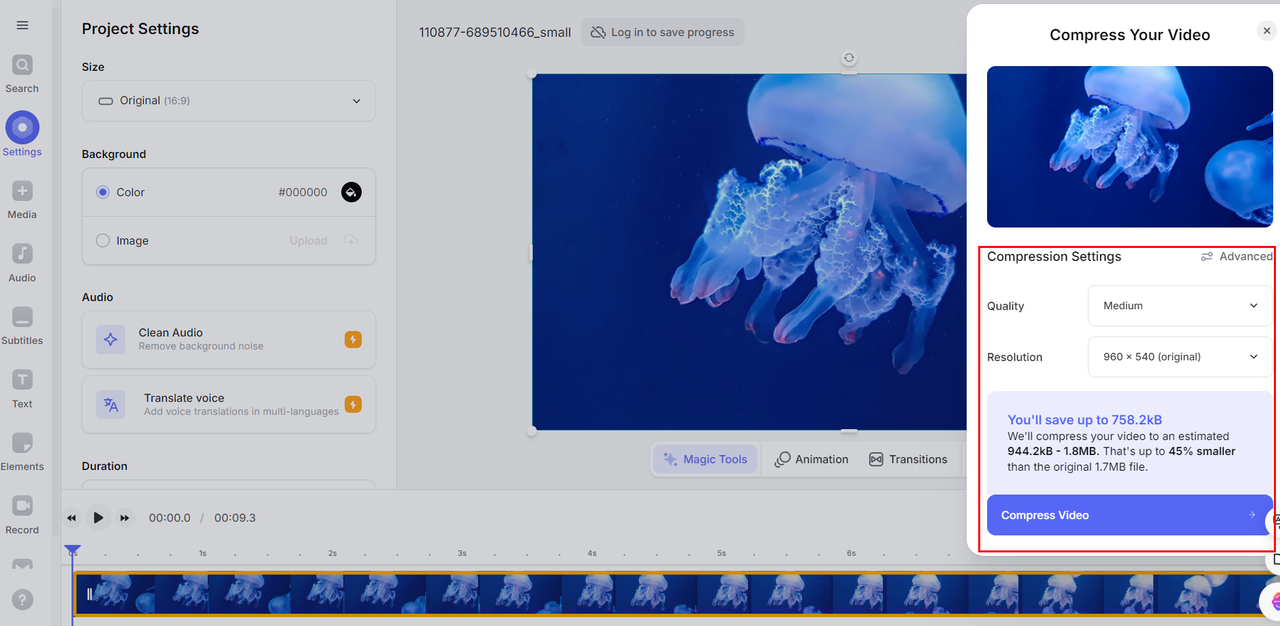Click the current time 00:00.0 display
Image resolution: width=1280 pixels, height=626 pixels.
click(170, 518)
